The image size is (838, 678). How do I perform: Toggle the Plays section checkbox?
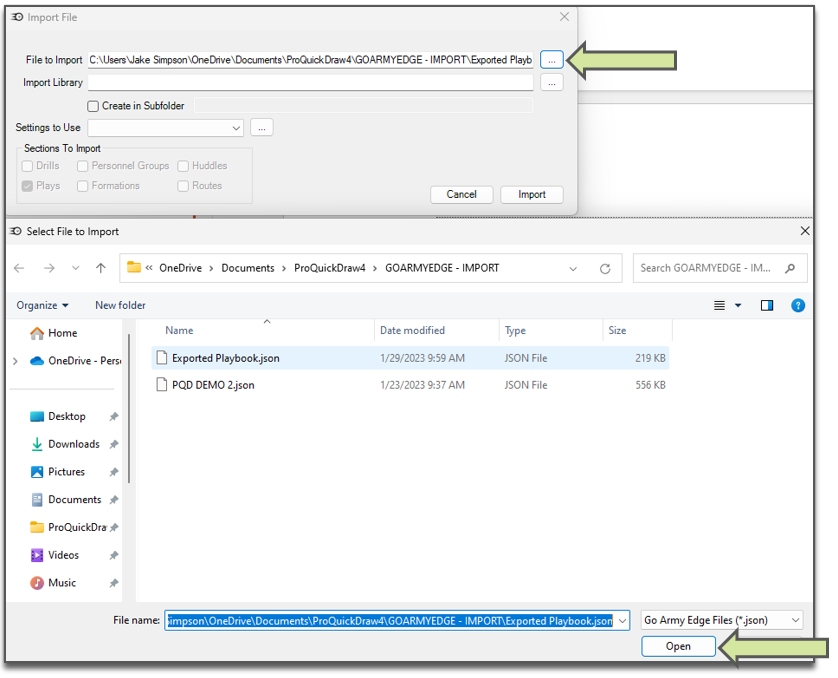point(28,186)
